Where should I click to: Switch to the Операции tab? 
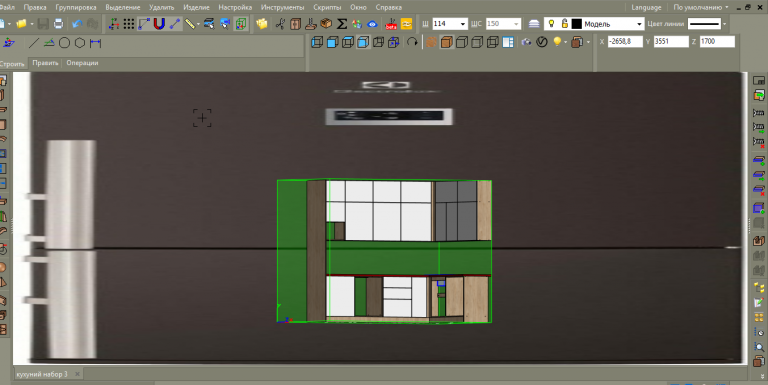82,63
